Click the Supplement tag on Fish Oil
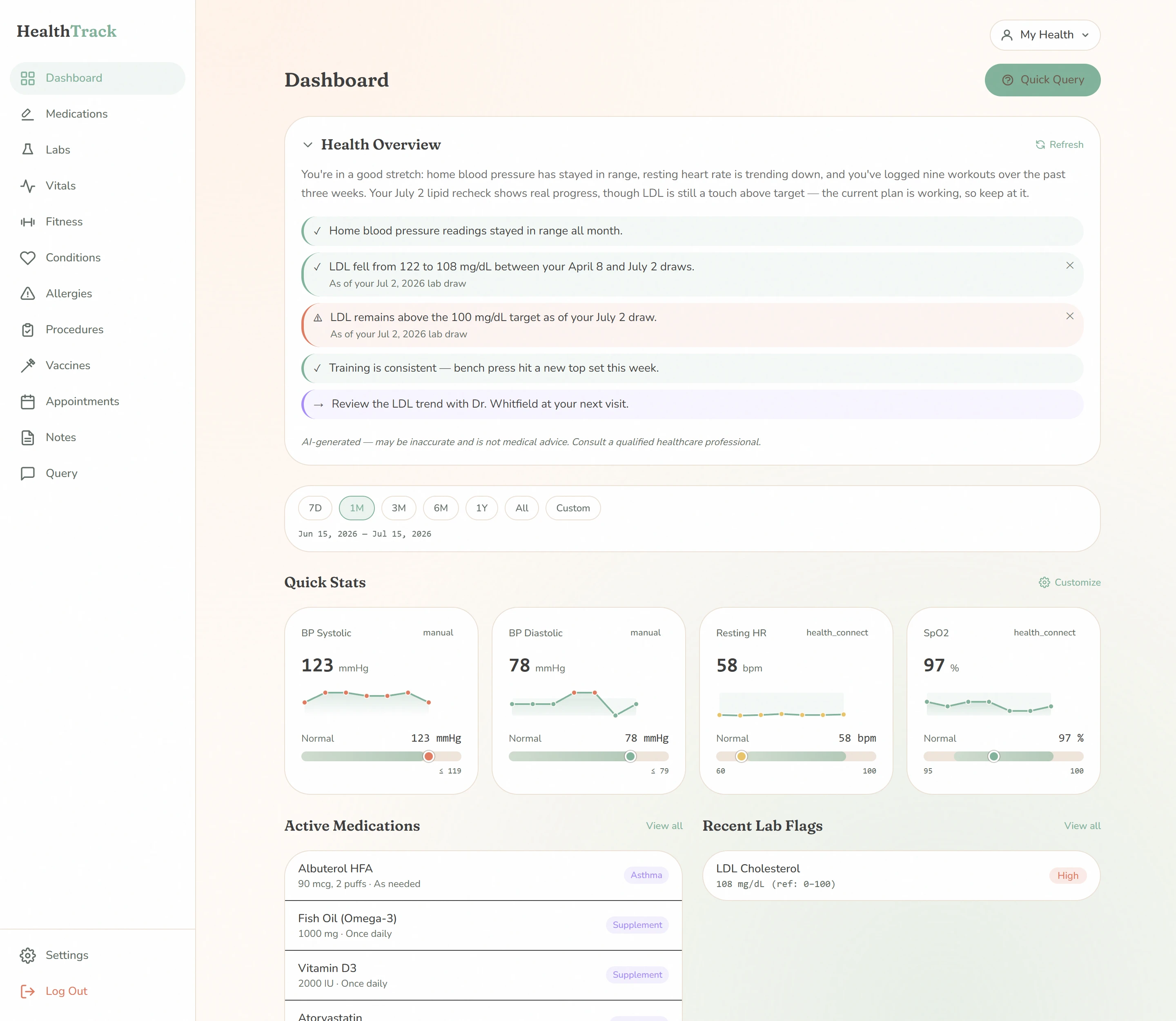This screenshot has width=1176, height=1021. click(637, 925)
